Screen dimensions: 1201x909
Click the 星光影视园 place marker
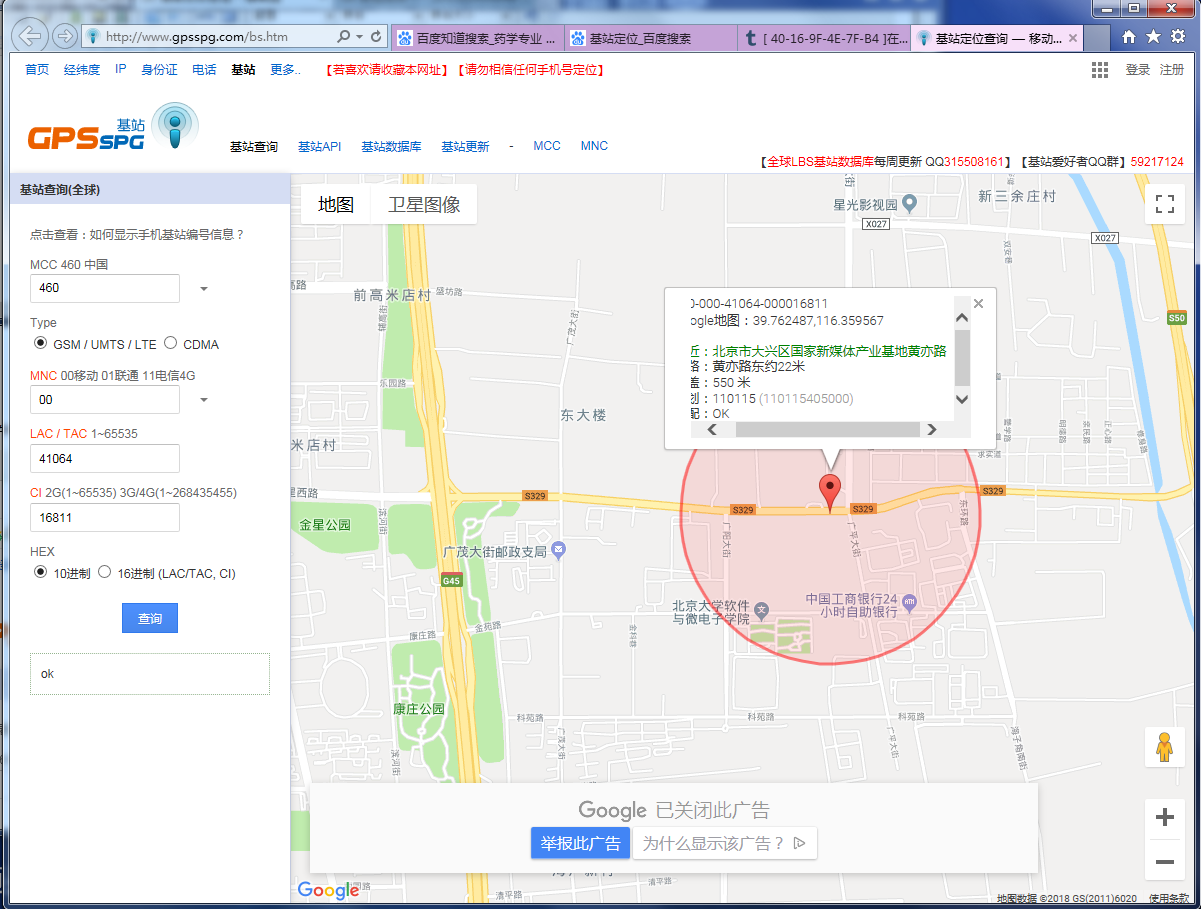pos(909,204)
